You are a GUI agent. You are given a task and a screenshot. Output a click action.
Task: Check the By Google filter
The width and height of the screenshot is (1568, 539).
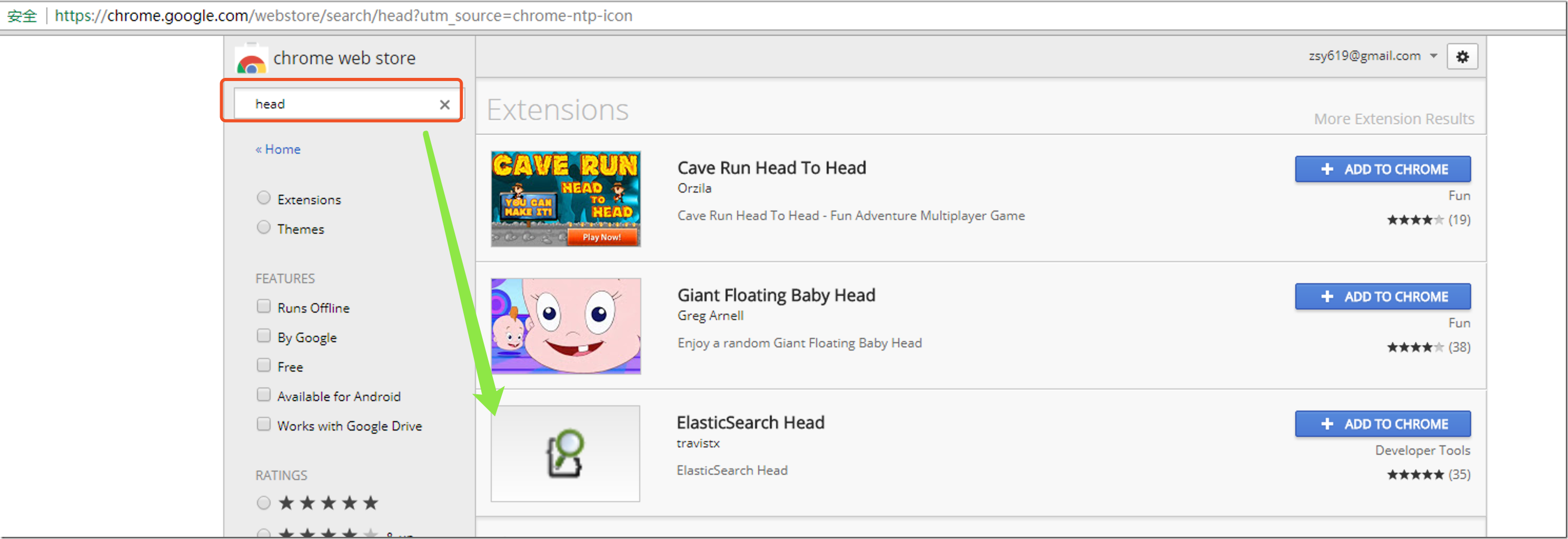pos(263,336)
